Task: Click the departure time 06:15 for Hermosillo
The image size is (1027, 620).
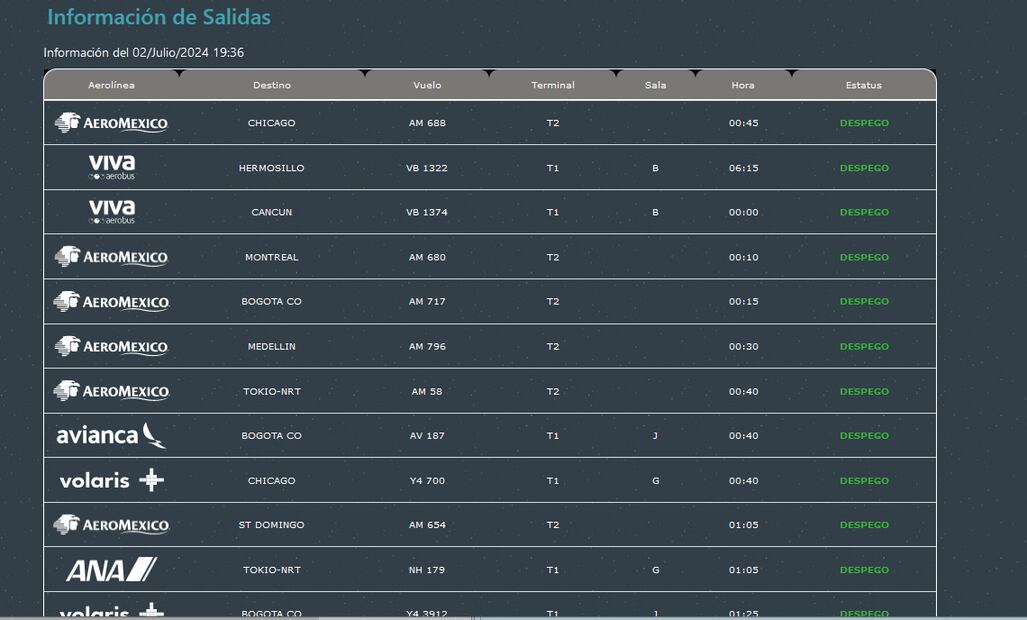Action: [743, 168]
